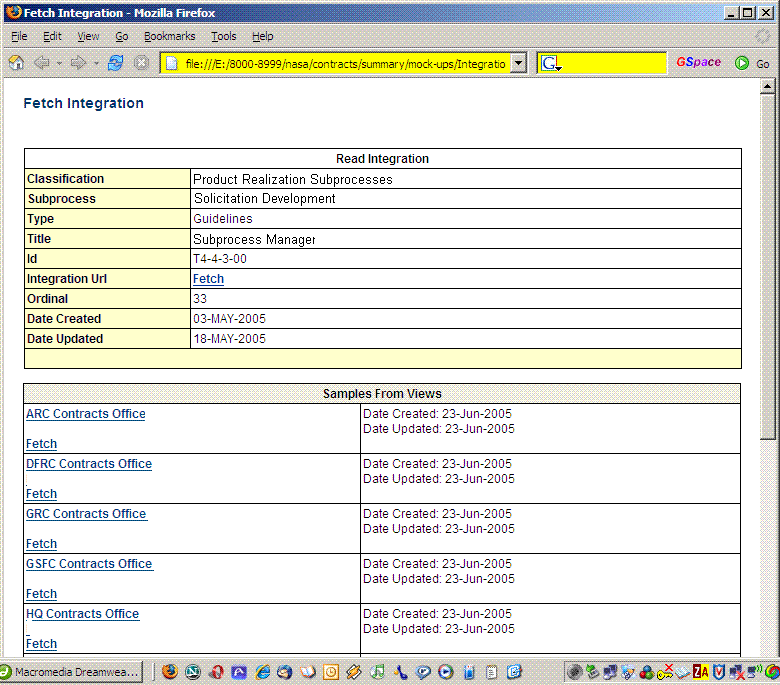Click the music note quick launch icon
This screenshot has width=780, height=685.
[378, 673]
